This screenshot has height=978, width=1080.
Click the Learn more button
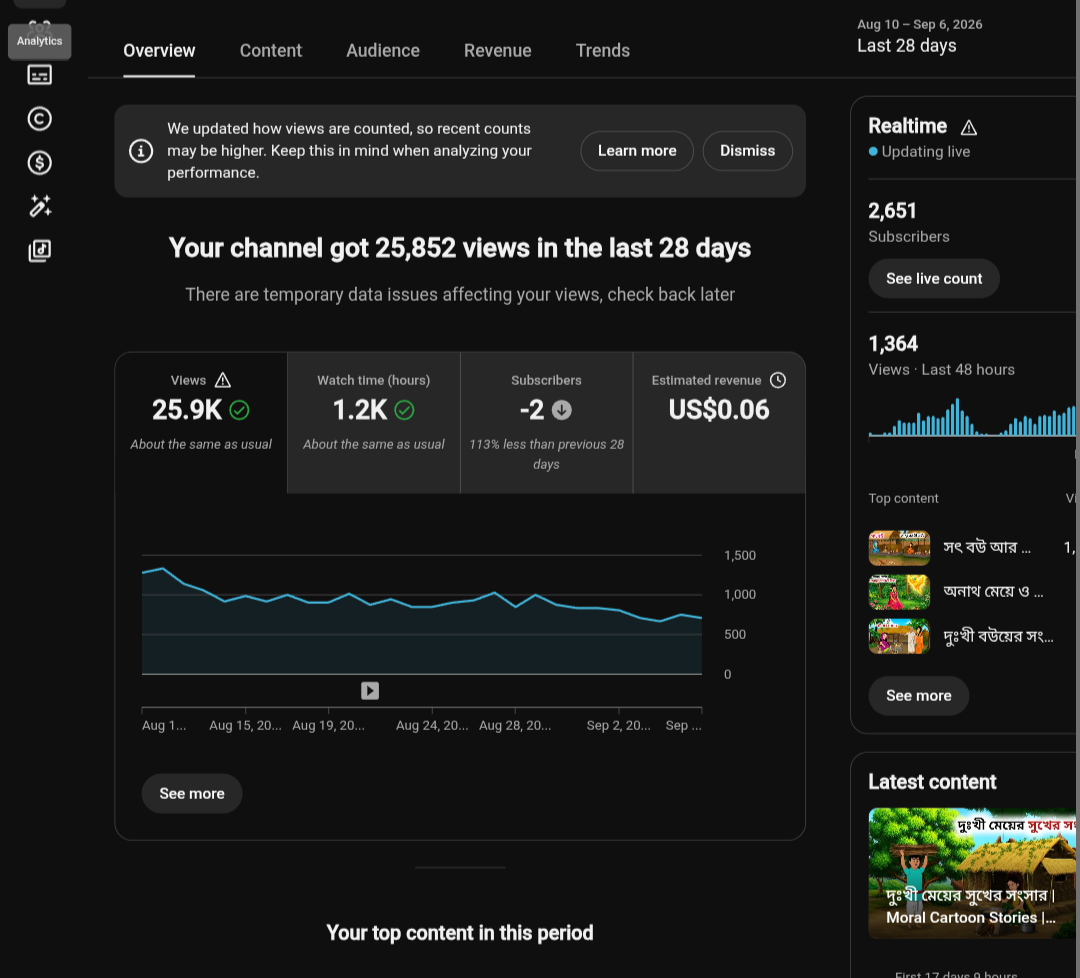point(637,151)
